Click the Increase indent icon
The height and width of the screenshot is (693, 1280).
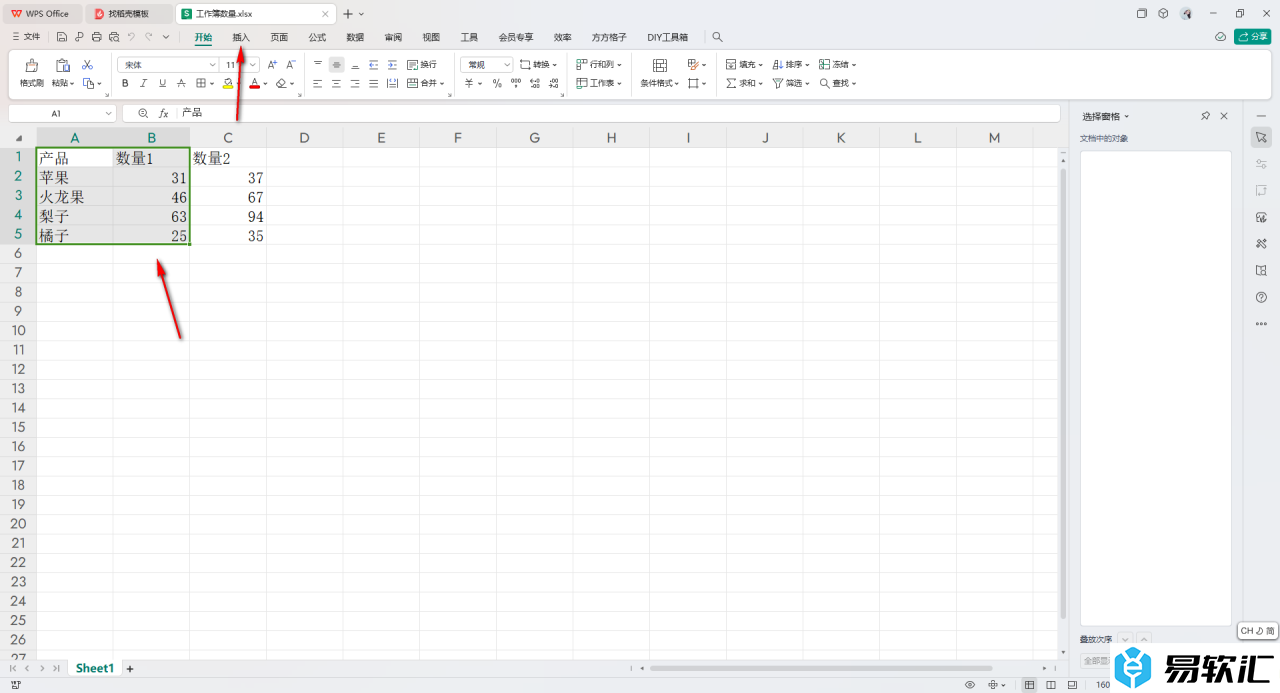coord(392,64)
